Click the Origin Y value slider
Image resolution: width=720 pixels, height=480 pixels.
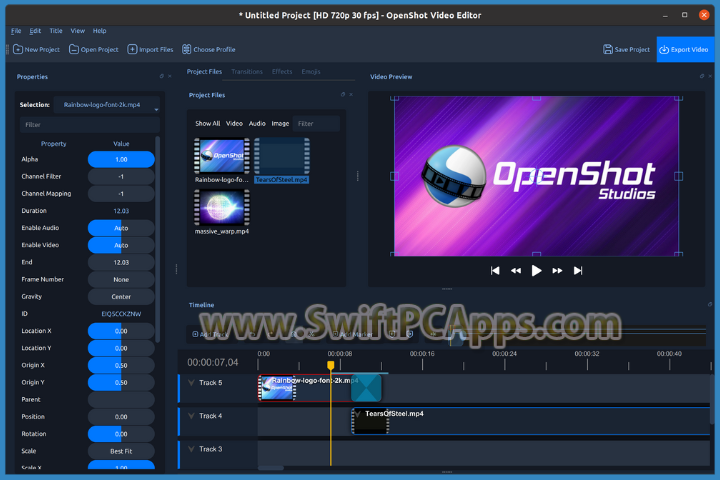(121, 382)
